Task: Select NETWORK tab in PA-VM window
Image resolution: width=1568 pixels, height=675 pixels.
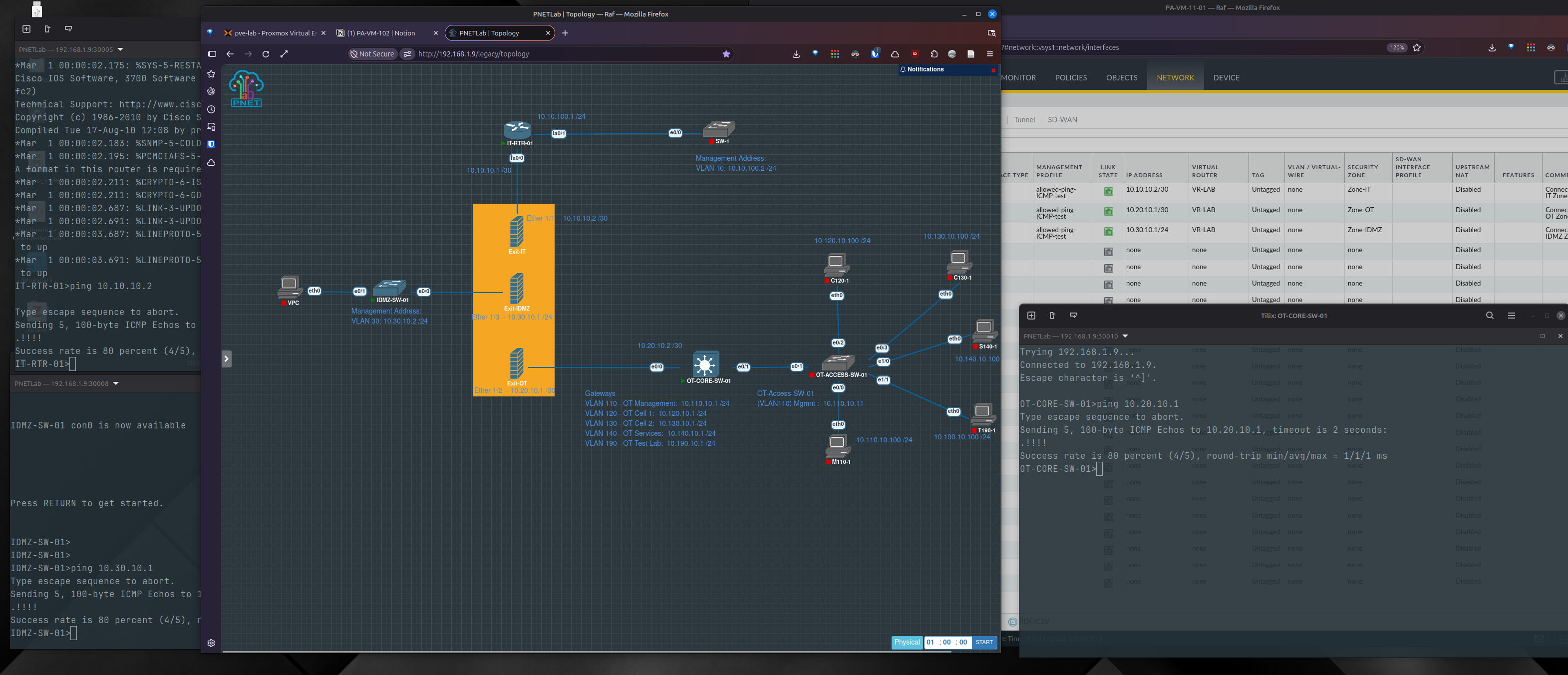Action: (x=1175, y=78)
